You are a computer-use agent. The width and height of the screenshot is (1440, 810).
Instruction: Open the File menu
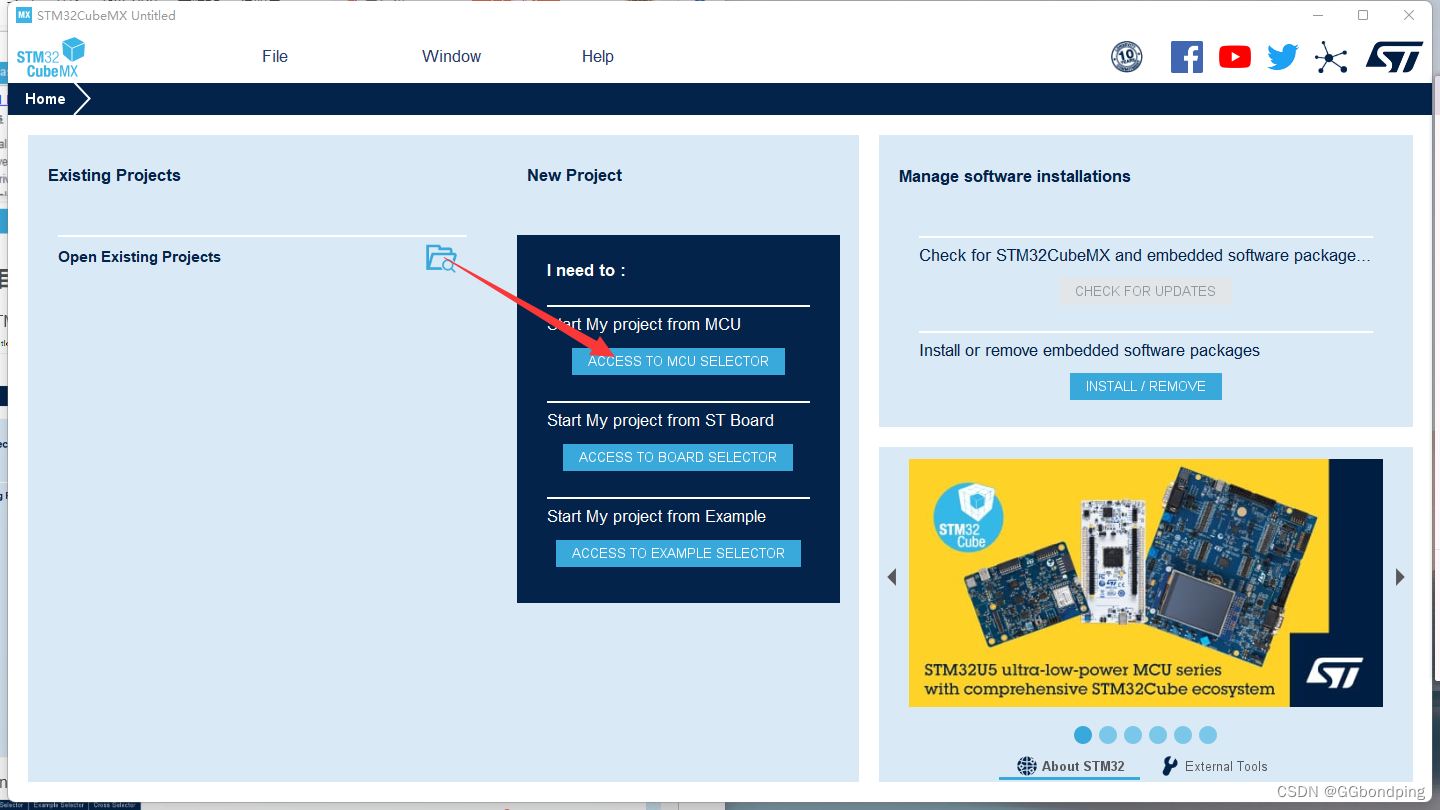[x=275, y=57]
